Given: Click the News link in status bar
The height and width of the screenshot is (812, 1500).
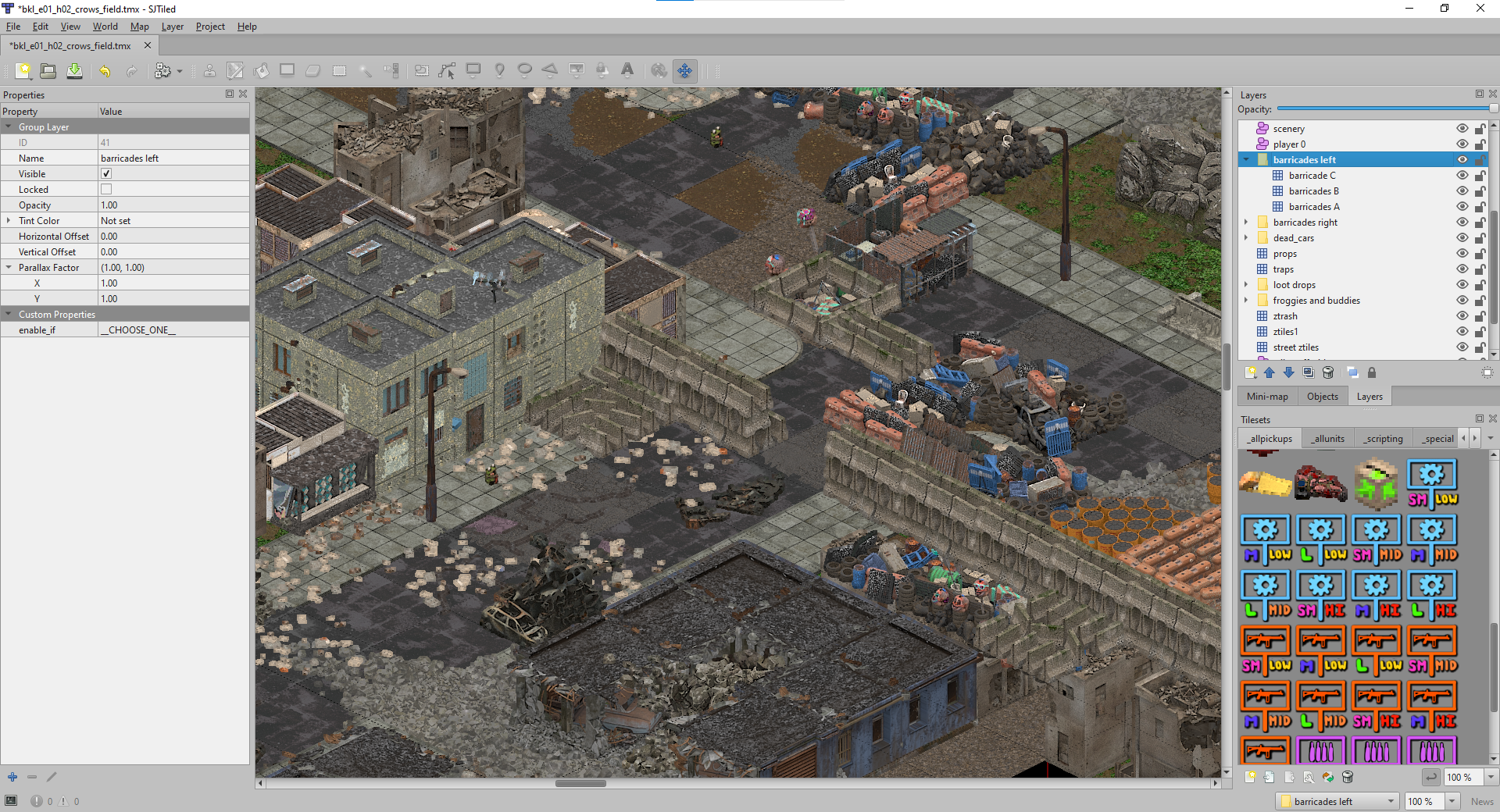Looking at the screenshot, I should 1481,801.
